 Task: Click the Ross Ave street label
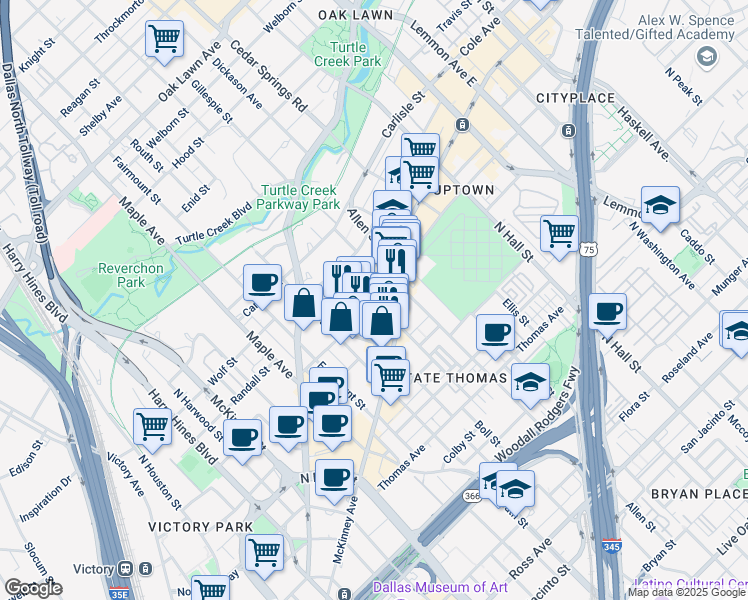(x=530, y=558)
